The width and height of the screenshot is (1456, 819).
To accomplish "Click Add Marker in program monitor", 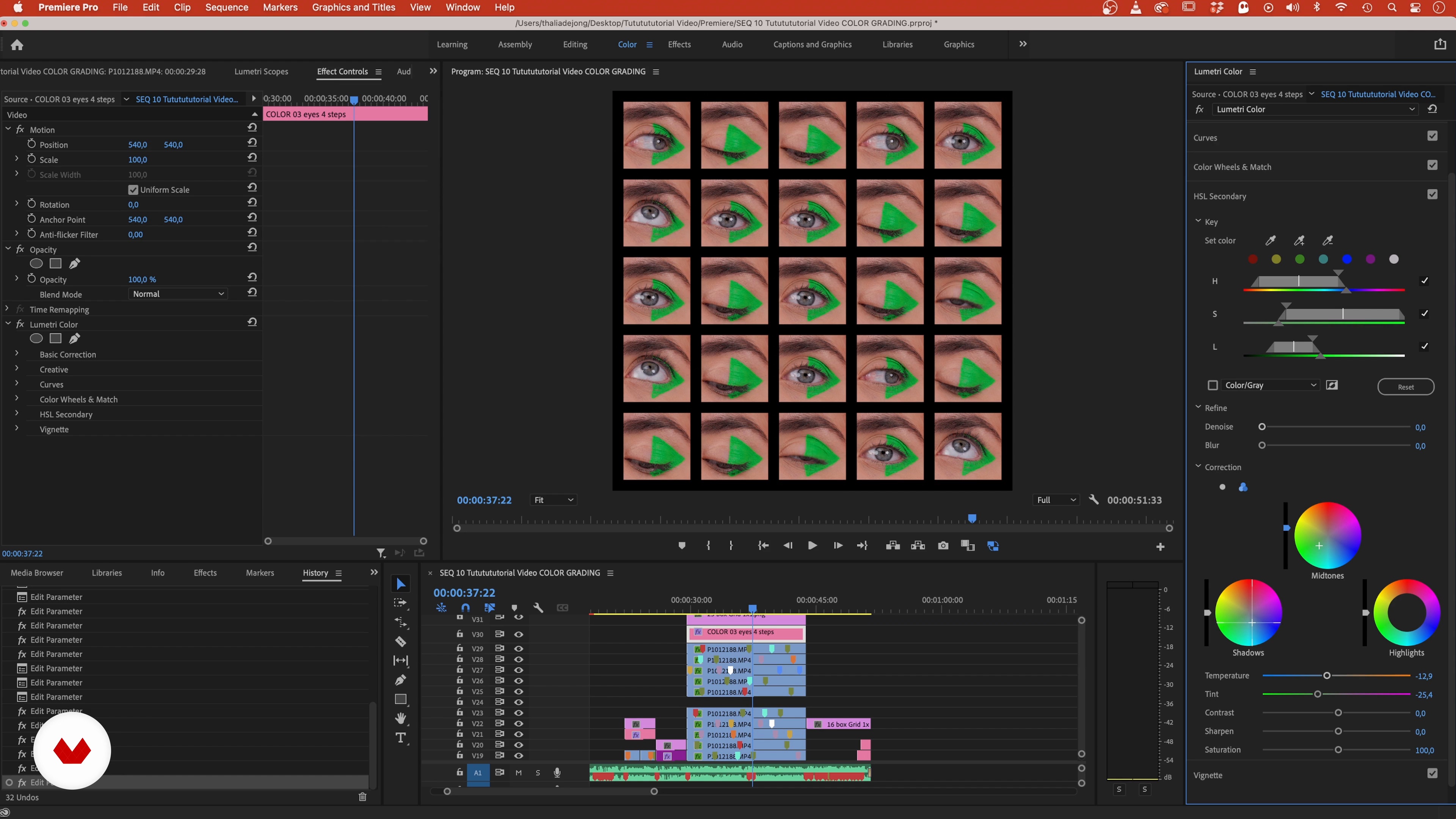I will pyautogui.click(x=682, y=546).
